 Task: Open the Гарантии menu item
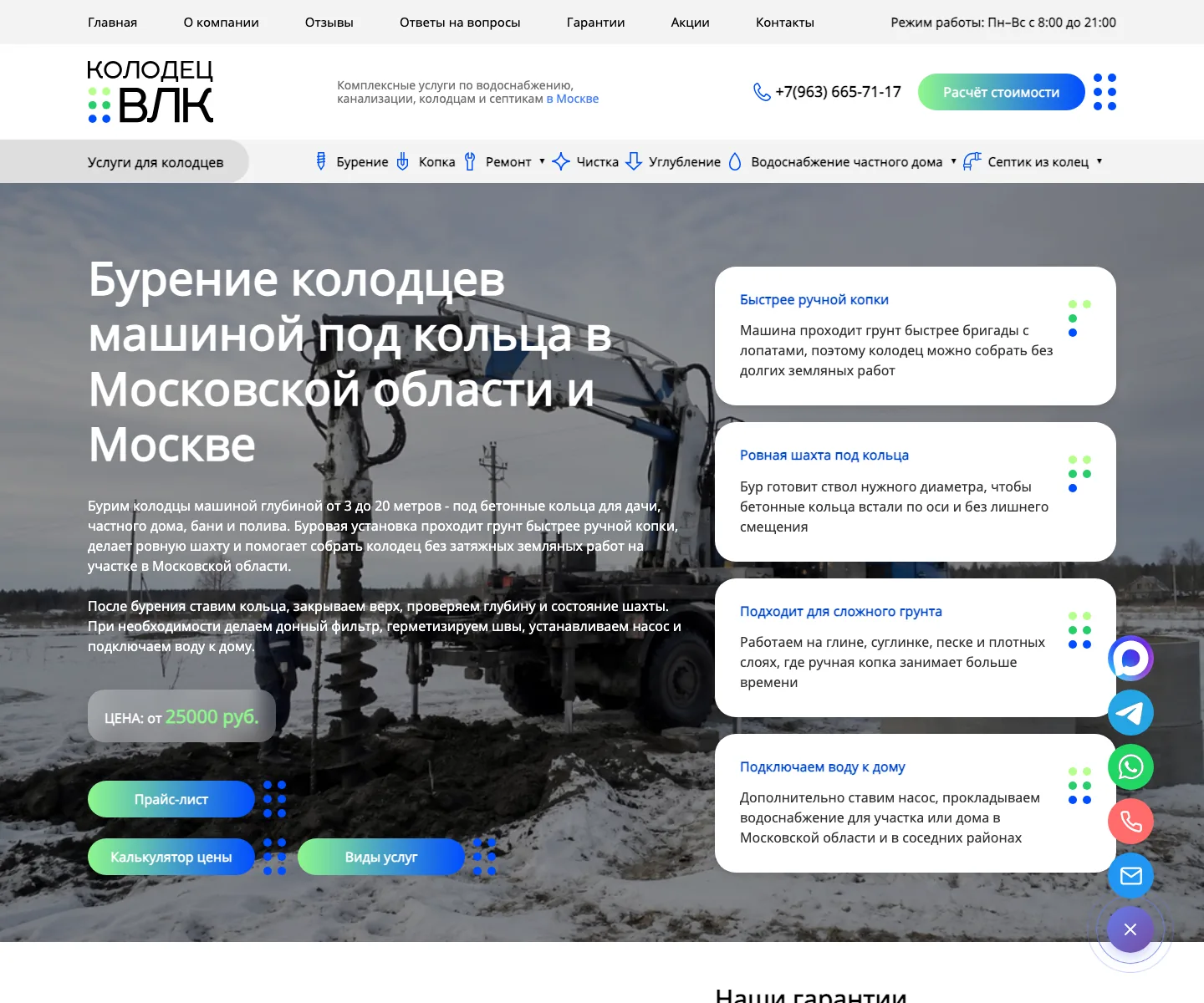[595, 23]
